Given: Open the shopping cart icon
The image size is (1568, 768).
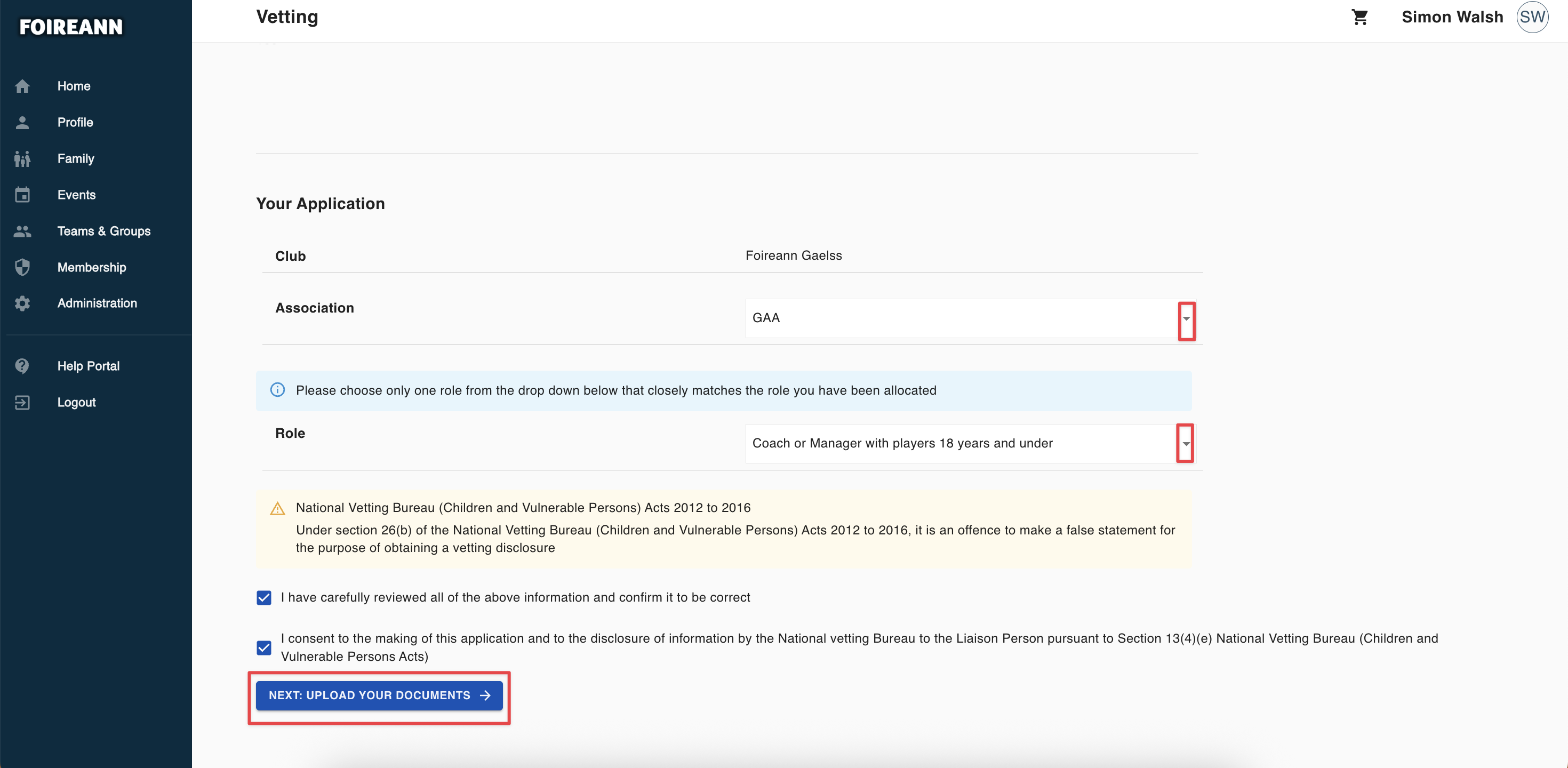Looking at the screenshot, I should coord(1359,17).
